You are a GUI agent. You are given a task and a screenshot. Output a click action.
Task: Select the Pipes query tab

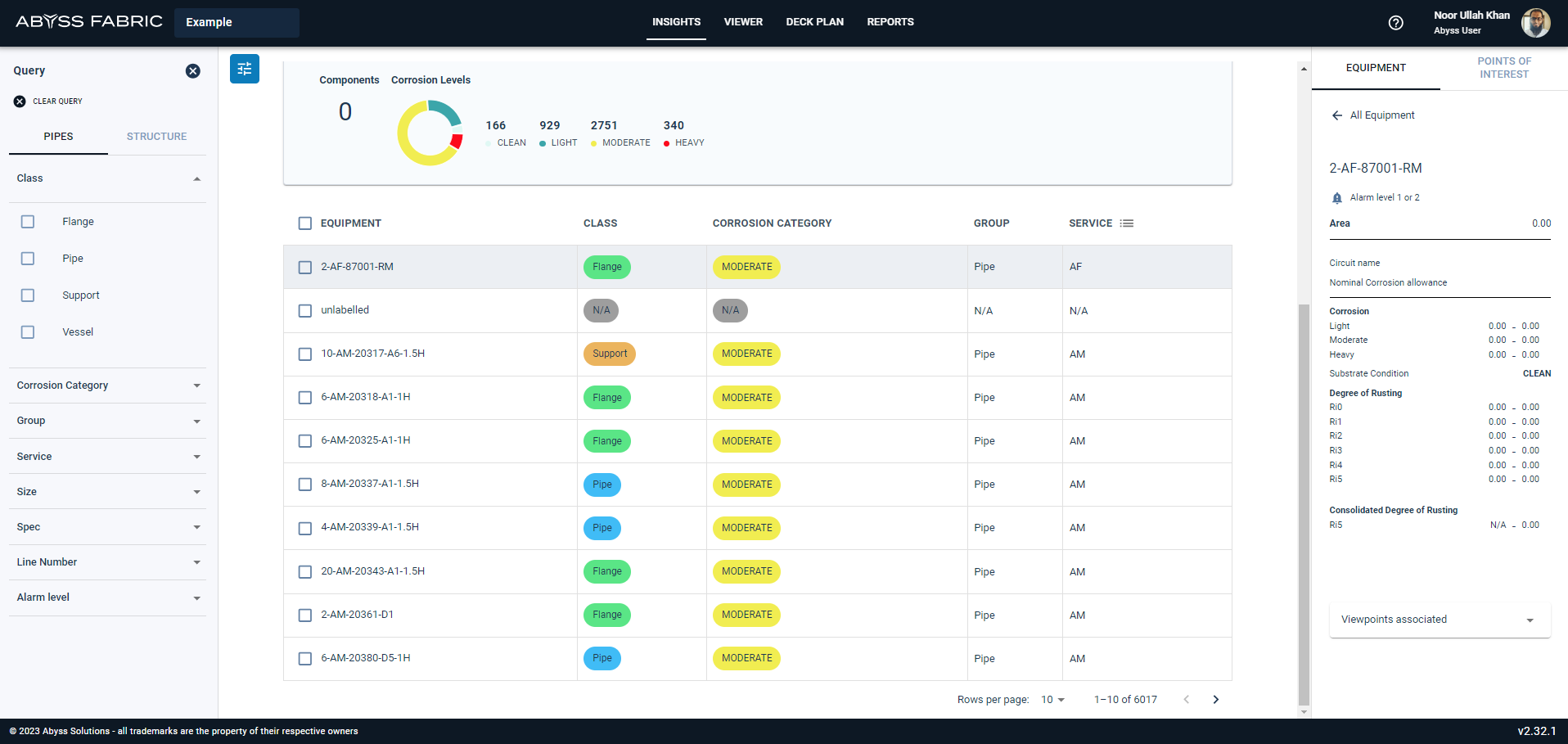point(58,137)
